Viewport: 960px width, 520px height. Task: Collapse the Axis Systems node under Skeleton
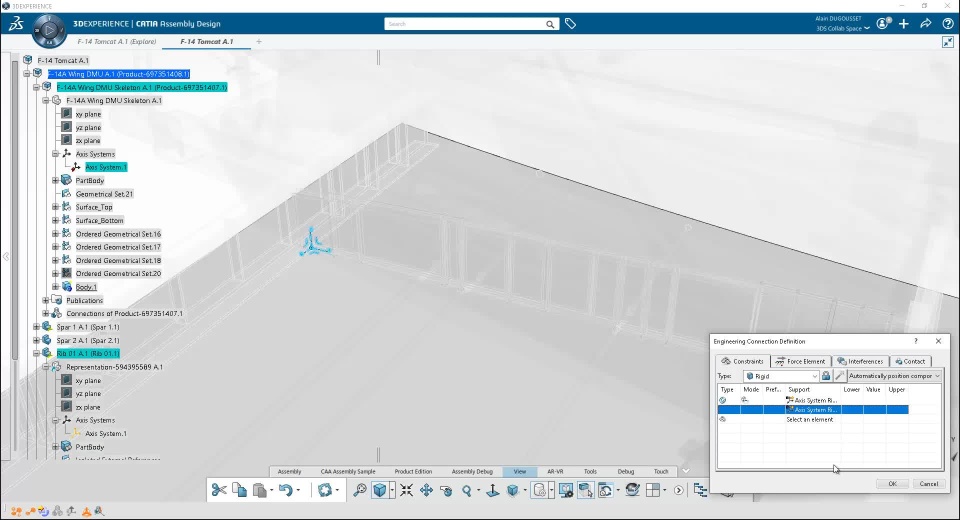coord(56,154)
